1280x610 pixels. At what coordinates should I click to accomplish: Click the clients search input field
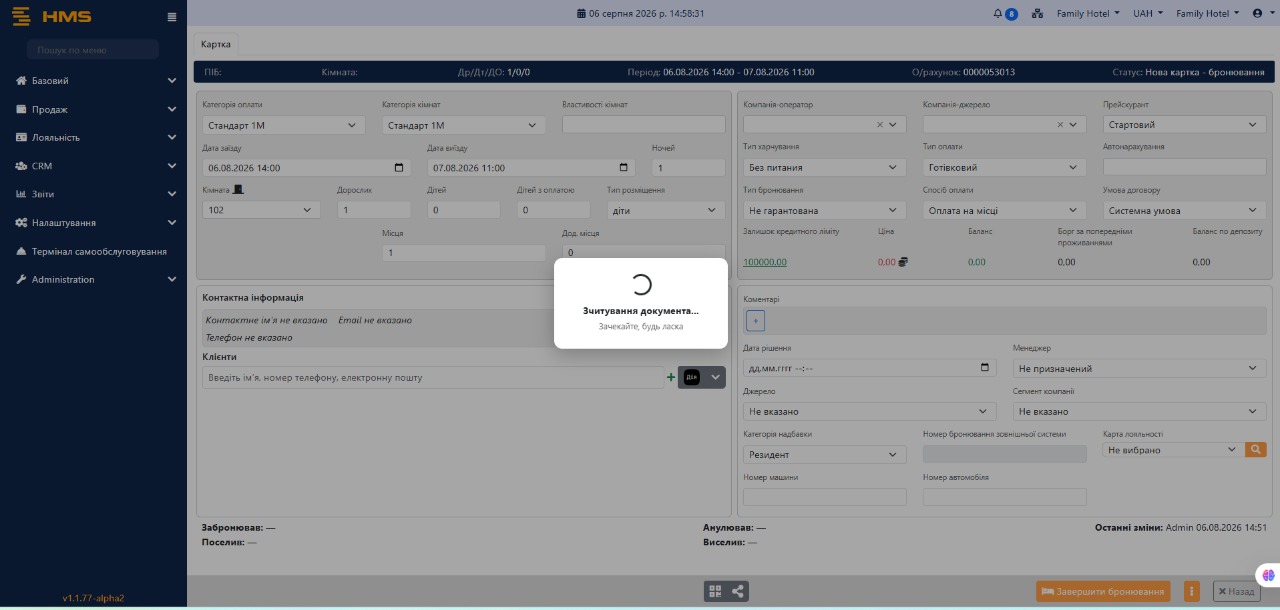(432, 377)
